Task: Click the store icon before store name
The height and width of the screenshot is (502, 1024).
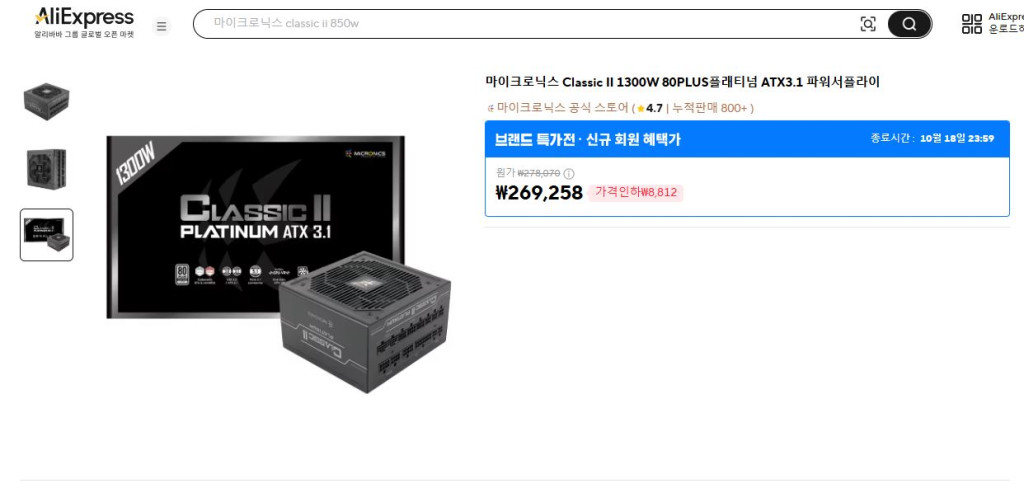Action: click(x=491, y=108)
